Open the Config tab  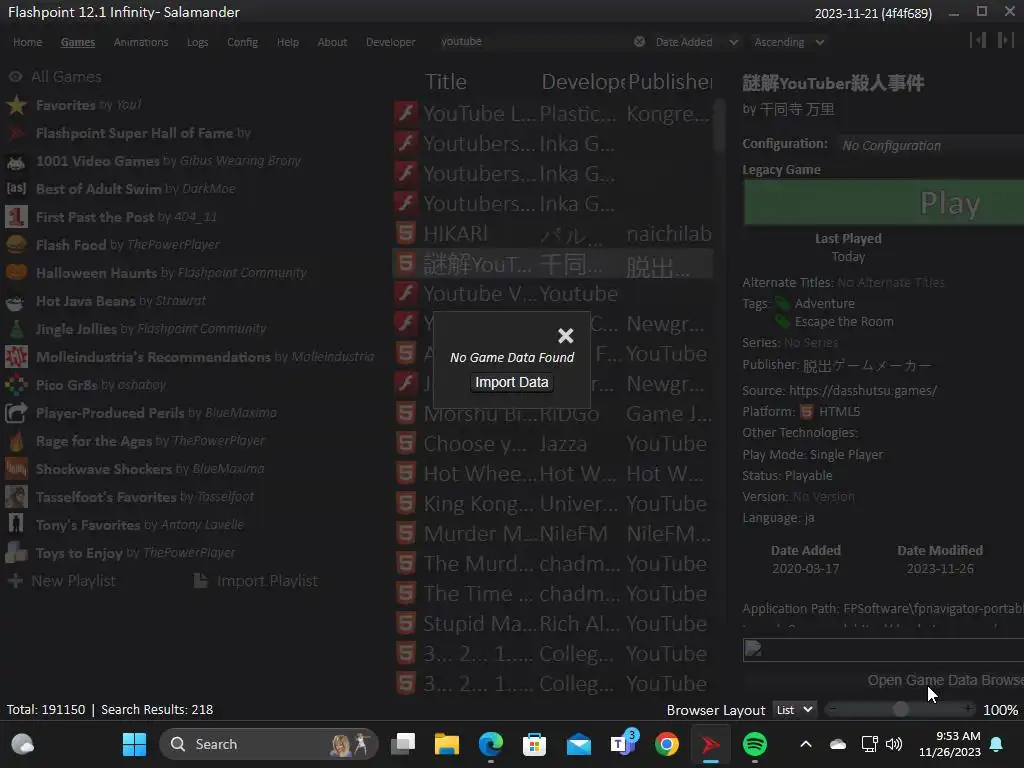point(242,42)
